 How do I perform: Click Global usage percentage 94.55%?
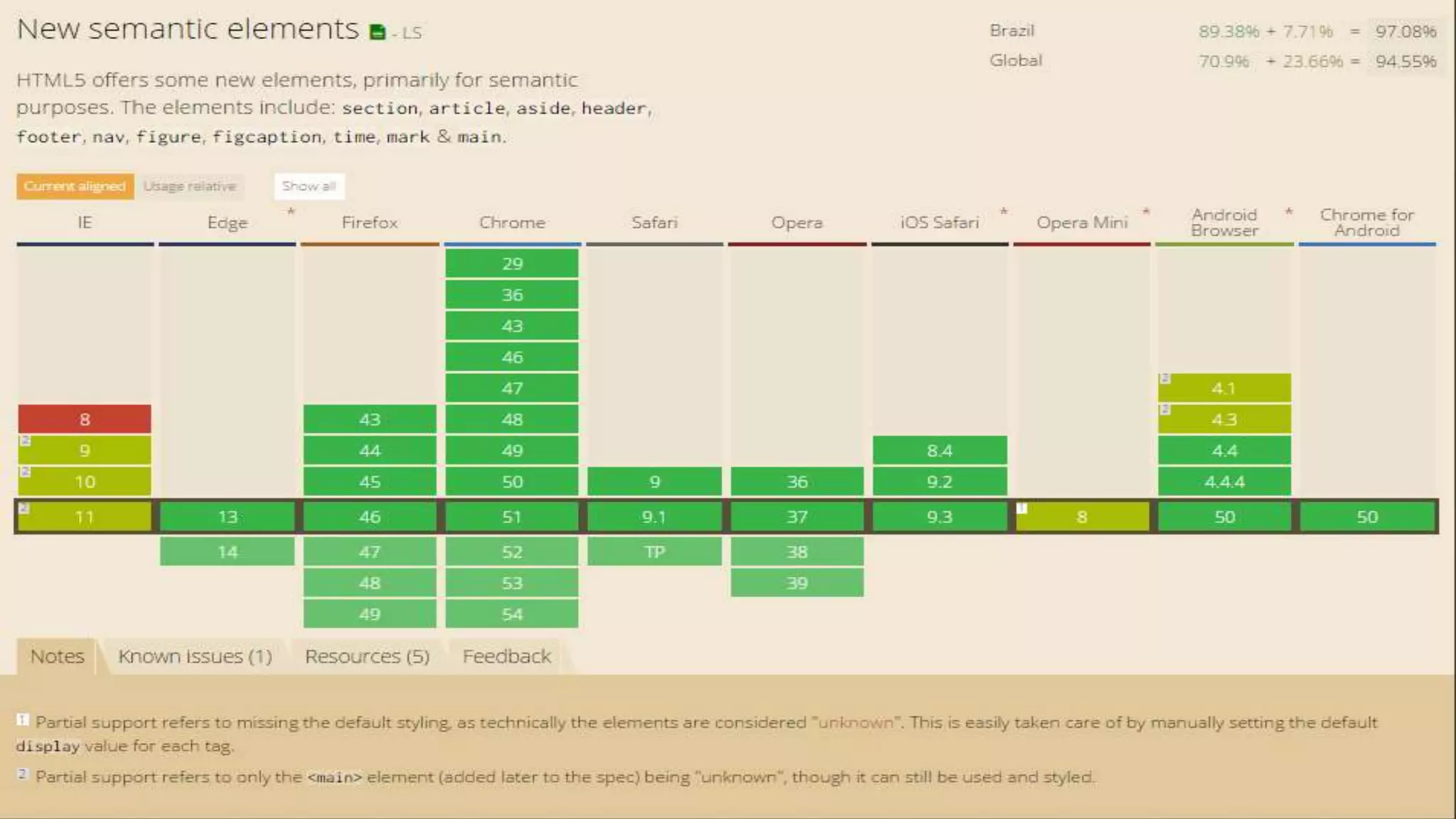[x=1406, y=62]
